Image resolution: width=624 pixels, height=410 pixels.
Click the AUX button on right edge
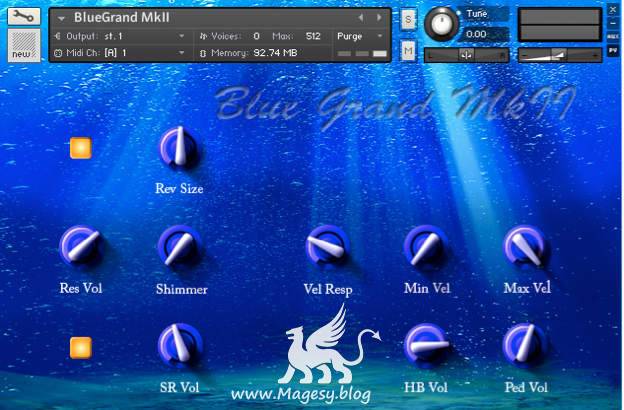click(613, 37)
